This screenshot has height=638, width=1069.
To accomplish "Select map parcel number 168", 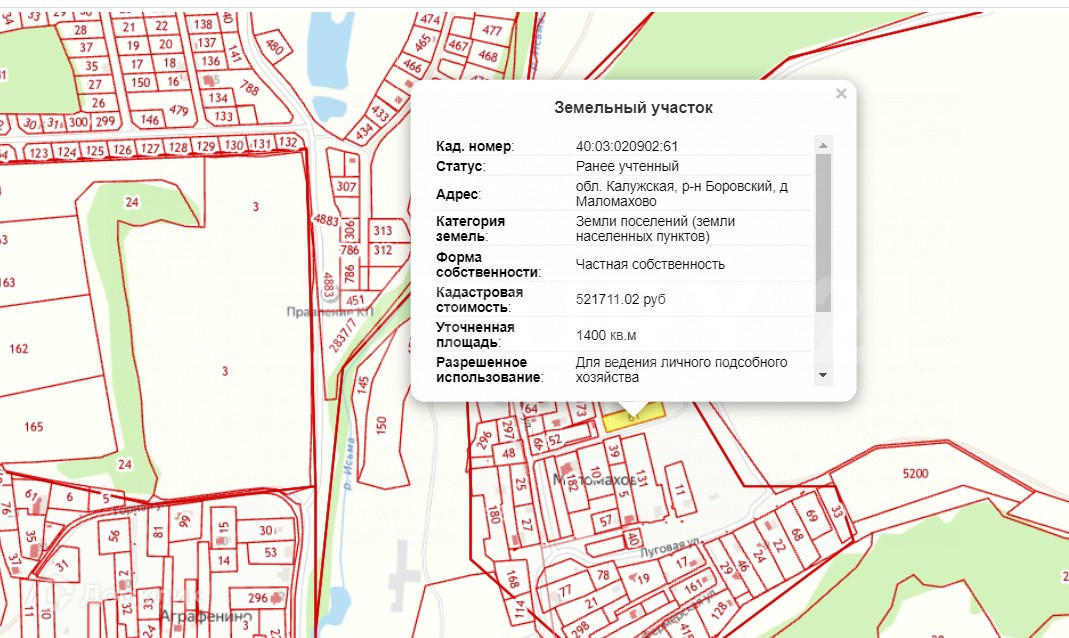I will [x=513, y=579].
